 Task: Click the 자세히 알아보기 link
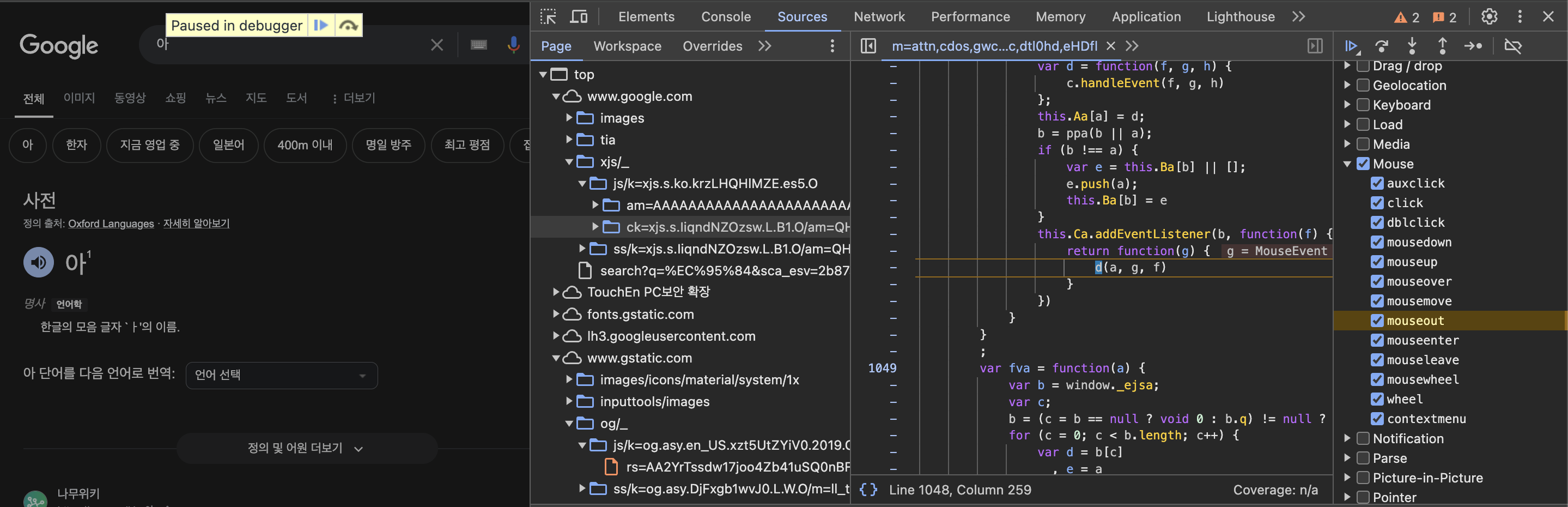[196, 224]
